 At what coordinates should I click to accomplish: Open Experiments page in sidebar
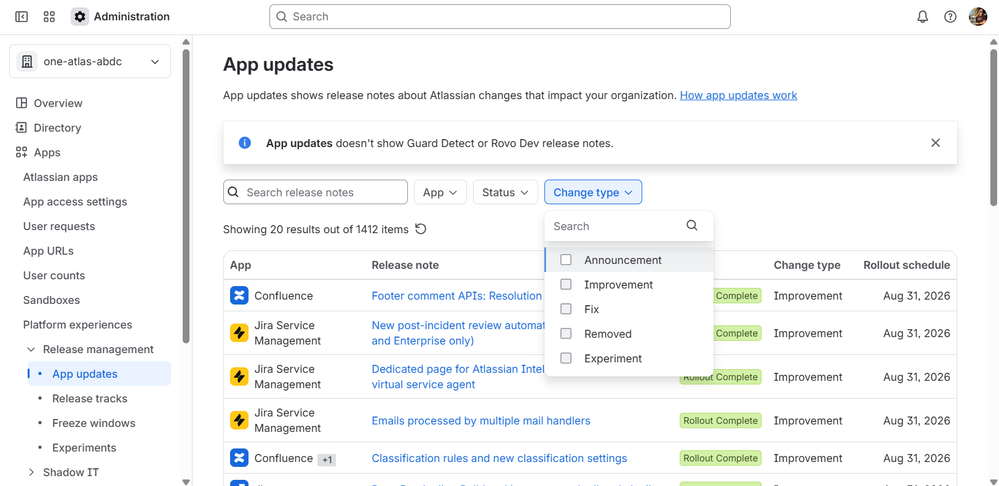coord(84,448)
